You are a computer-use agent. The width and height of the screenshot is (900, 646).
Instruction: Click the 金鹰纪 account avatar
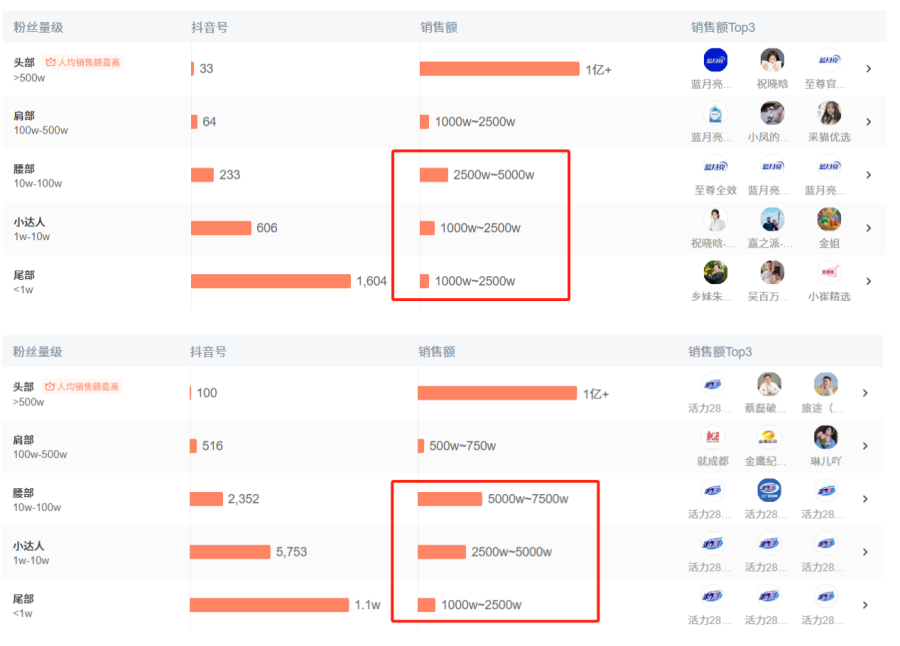pyautogui.click(x=768, y=437)
